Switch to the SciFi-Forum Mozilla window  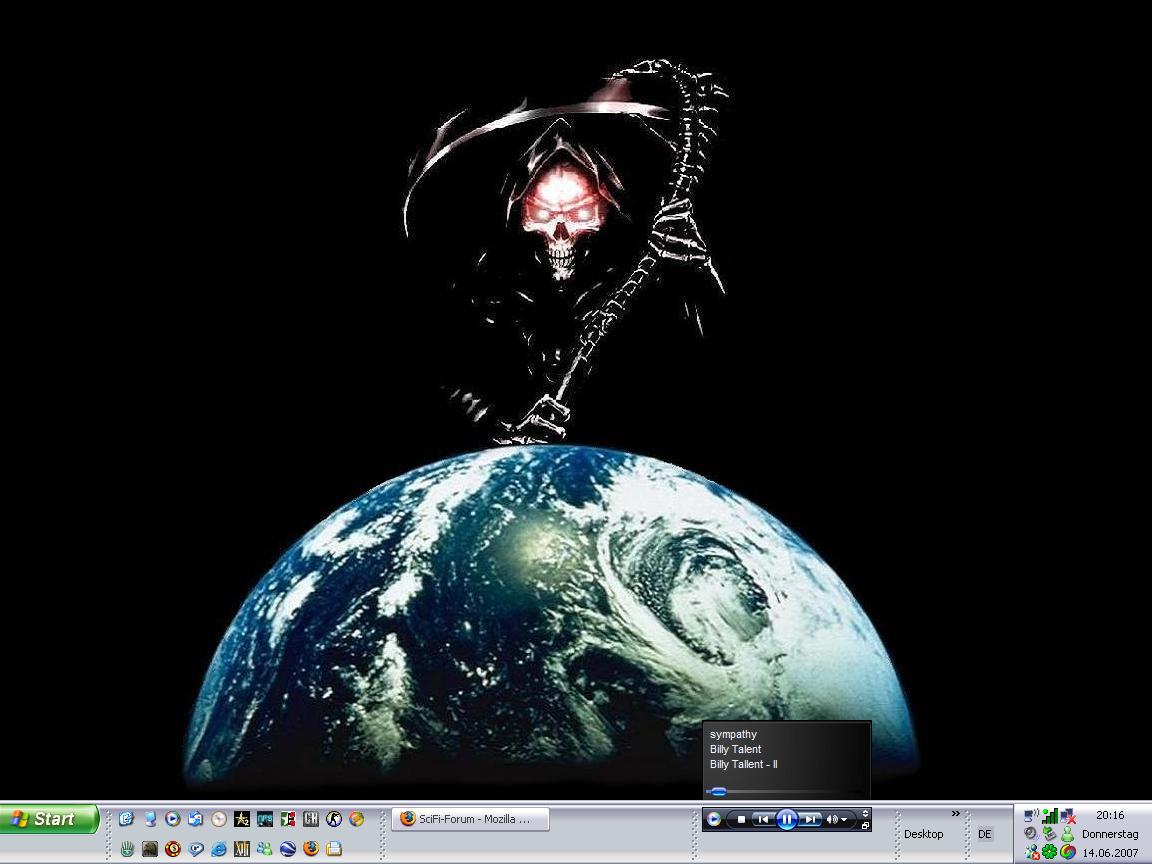470,819
